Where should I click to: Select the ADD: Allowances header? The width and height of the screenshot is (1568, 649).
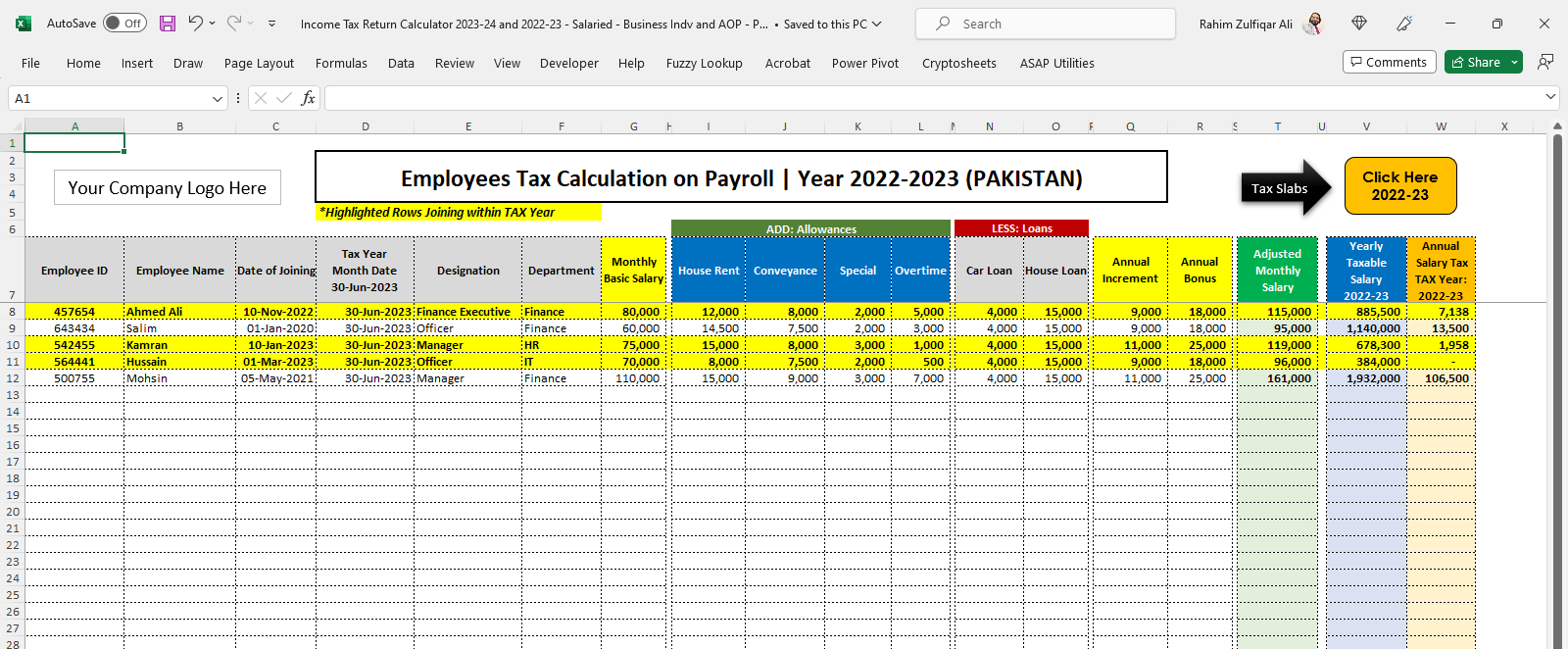810,228
